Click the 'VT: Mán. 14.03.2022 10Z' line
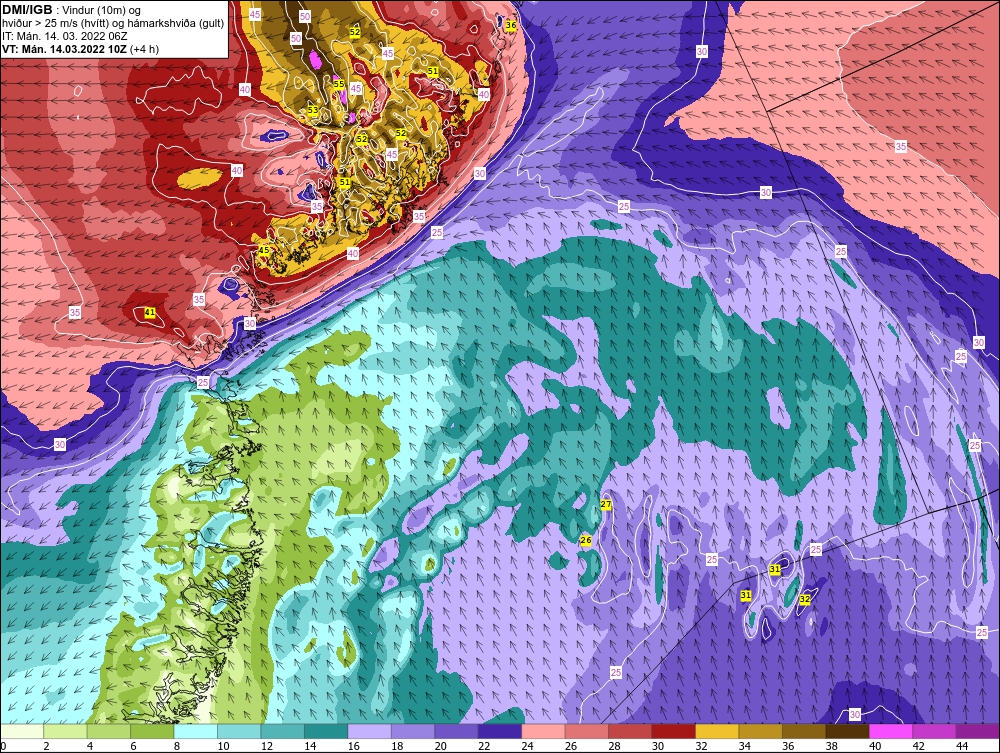Screen dimensions: 1000x753 (64, 49)
